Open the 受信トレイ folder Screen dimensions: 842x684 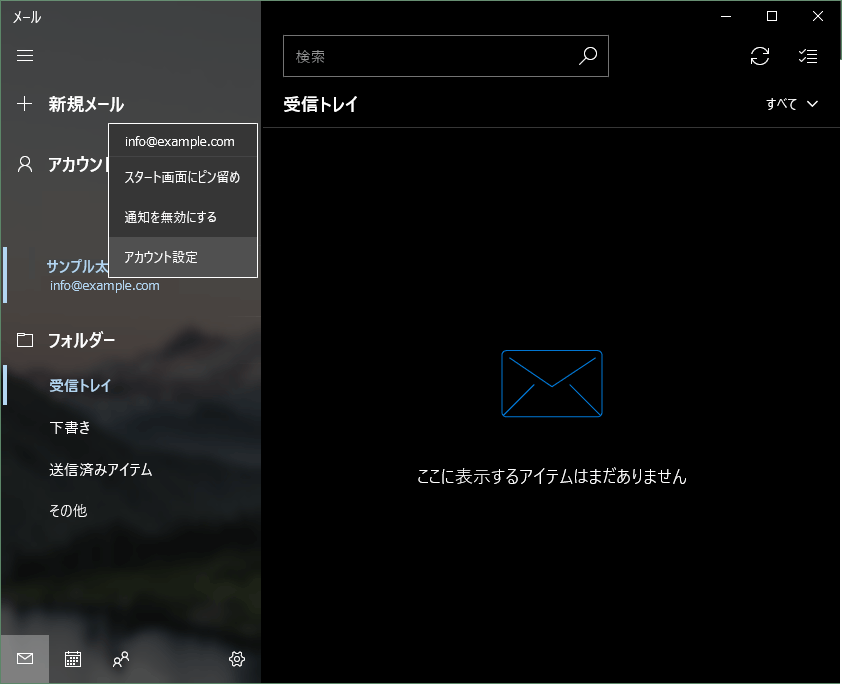[x=80, y=386]
